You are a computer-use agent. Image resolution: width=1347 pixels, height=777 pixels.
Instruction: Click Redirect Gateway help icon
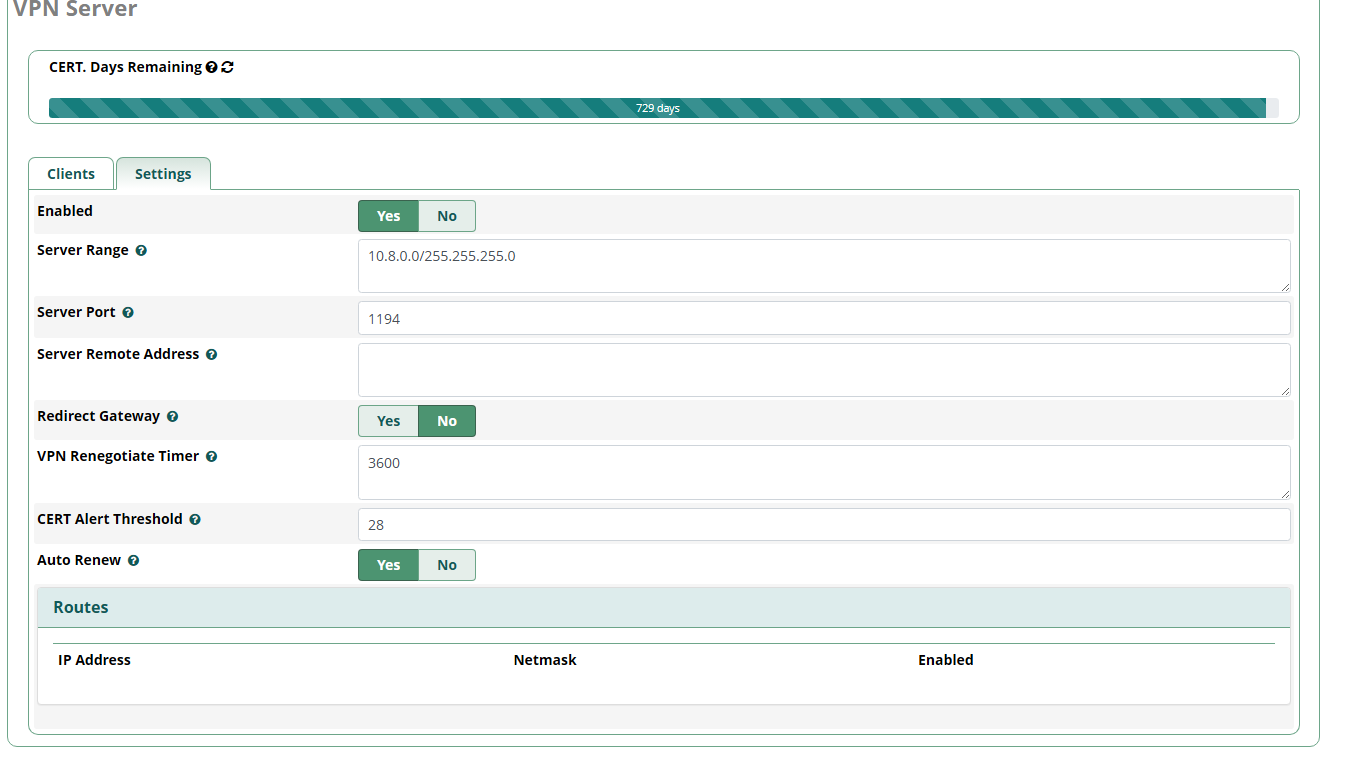(x=172, y=417)
